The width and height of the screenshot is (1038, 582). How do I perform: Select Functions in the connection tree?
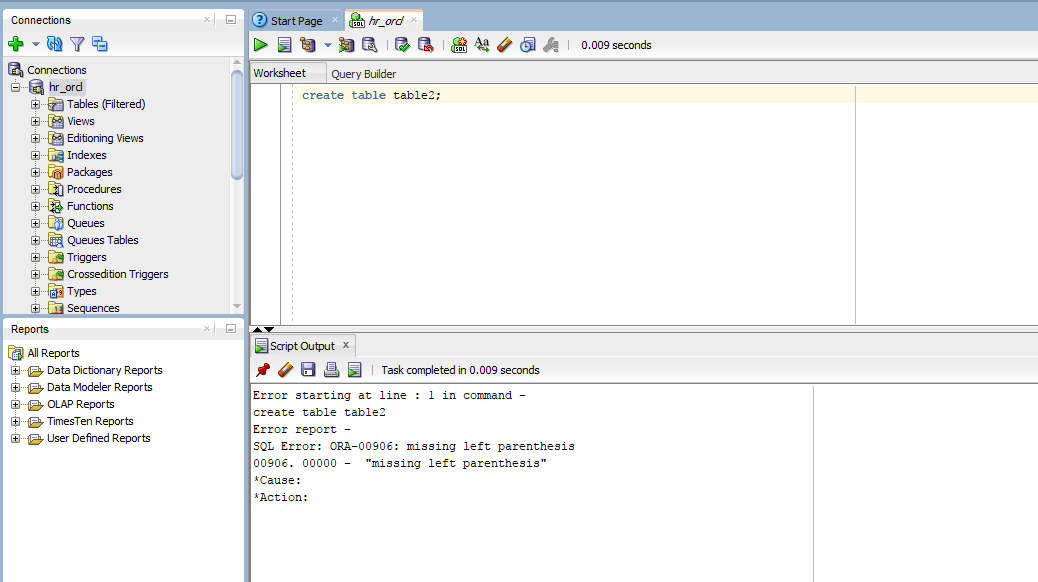90,206
